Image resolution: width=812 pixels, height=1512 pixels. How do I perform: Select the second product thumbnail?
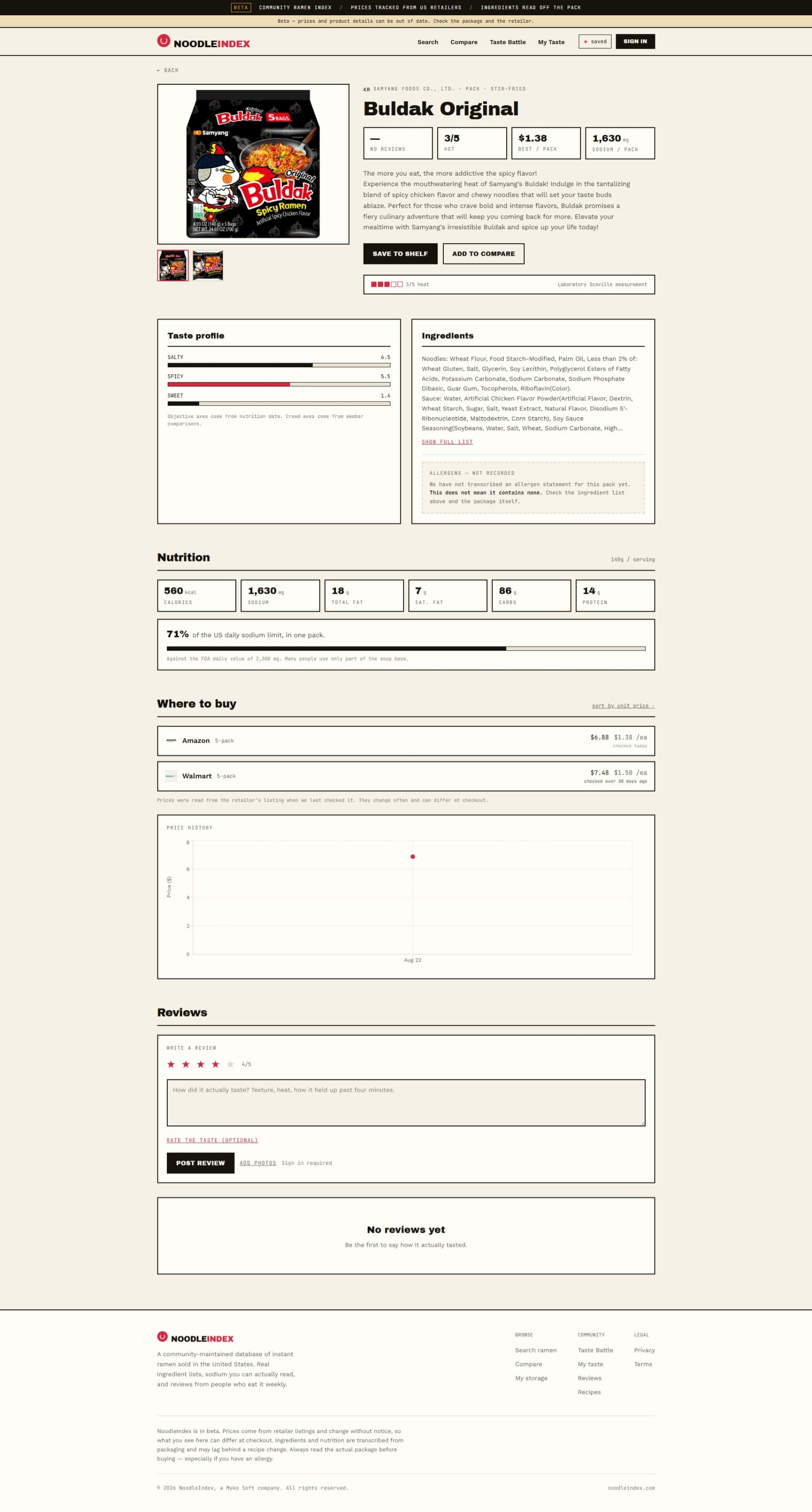[208, 265]
